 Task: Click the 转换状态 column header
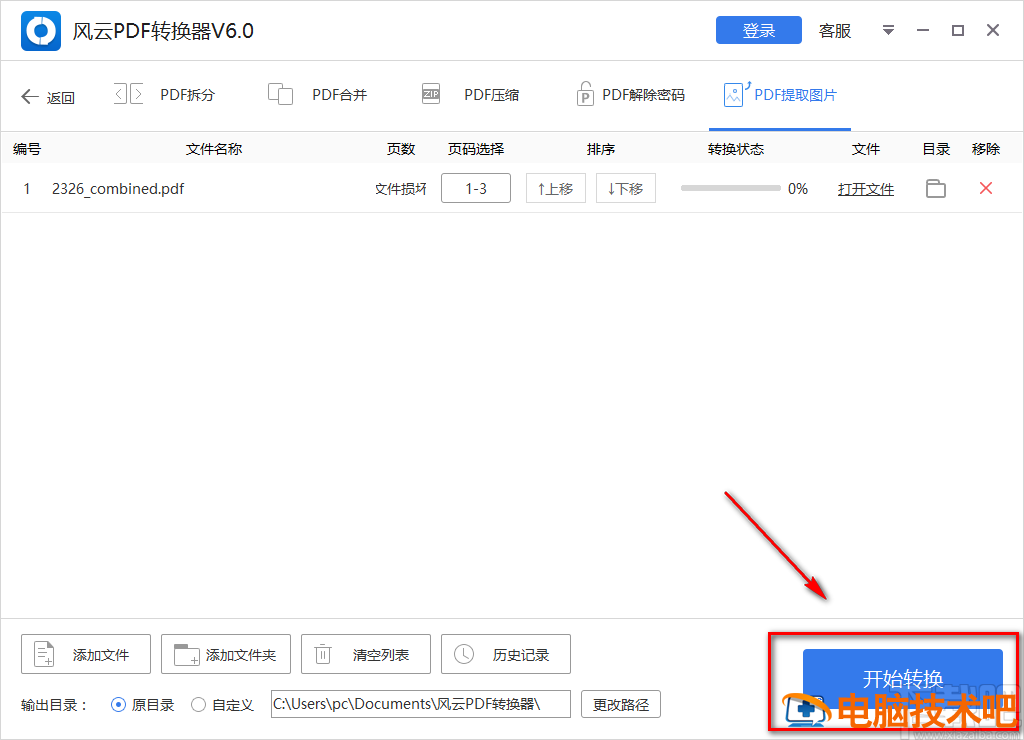[x=735, y=149]
